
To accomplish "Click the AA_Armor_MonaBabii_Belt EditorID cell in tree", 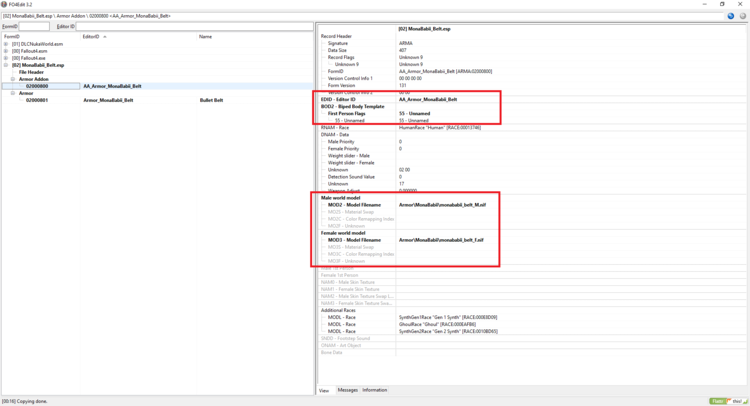I will 112,86.
